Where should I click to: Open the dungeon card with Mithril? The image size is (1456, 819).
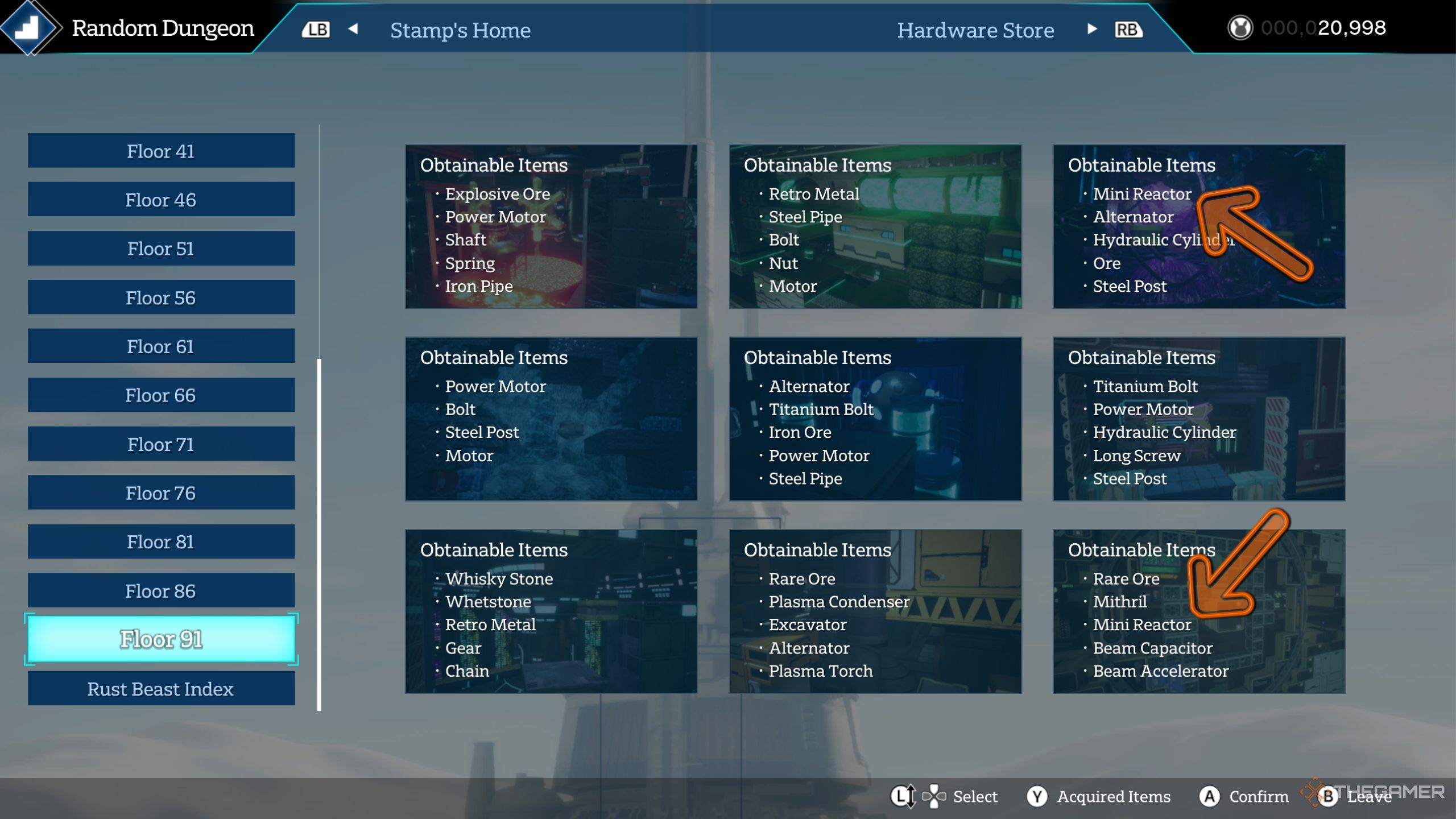pyautogui.click(x=1199, y=611)
